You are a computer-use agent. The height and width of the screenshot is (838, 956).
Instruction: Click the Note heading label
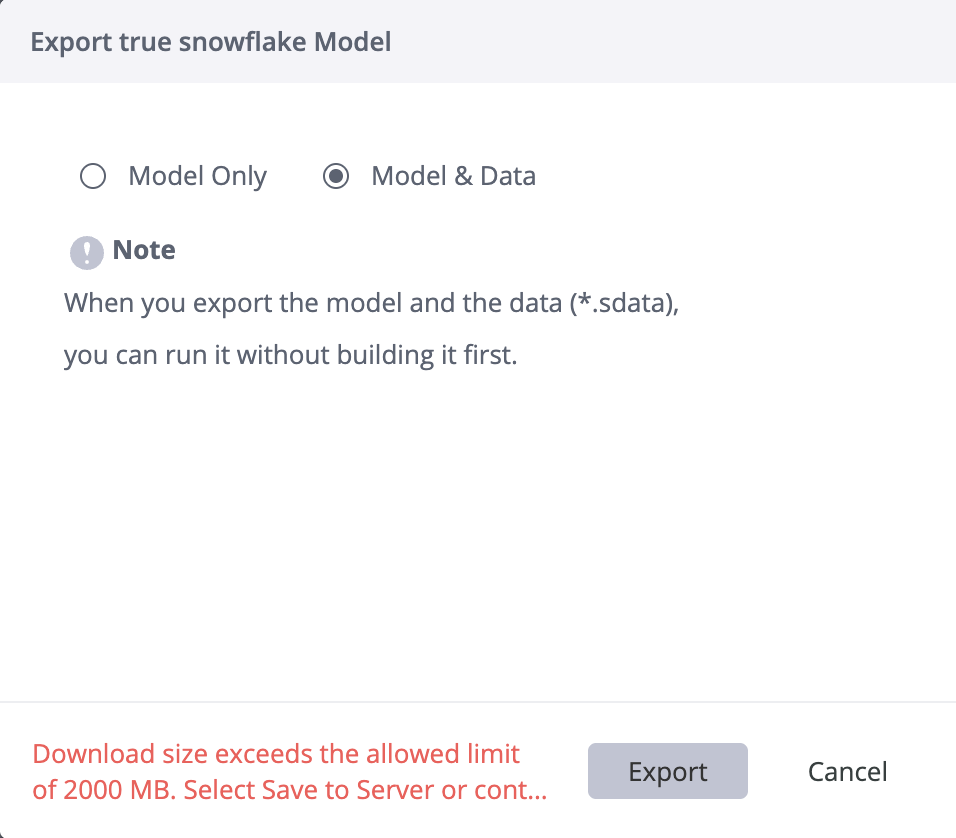[144, 250]
